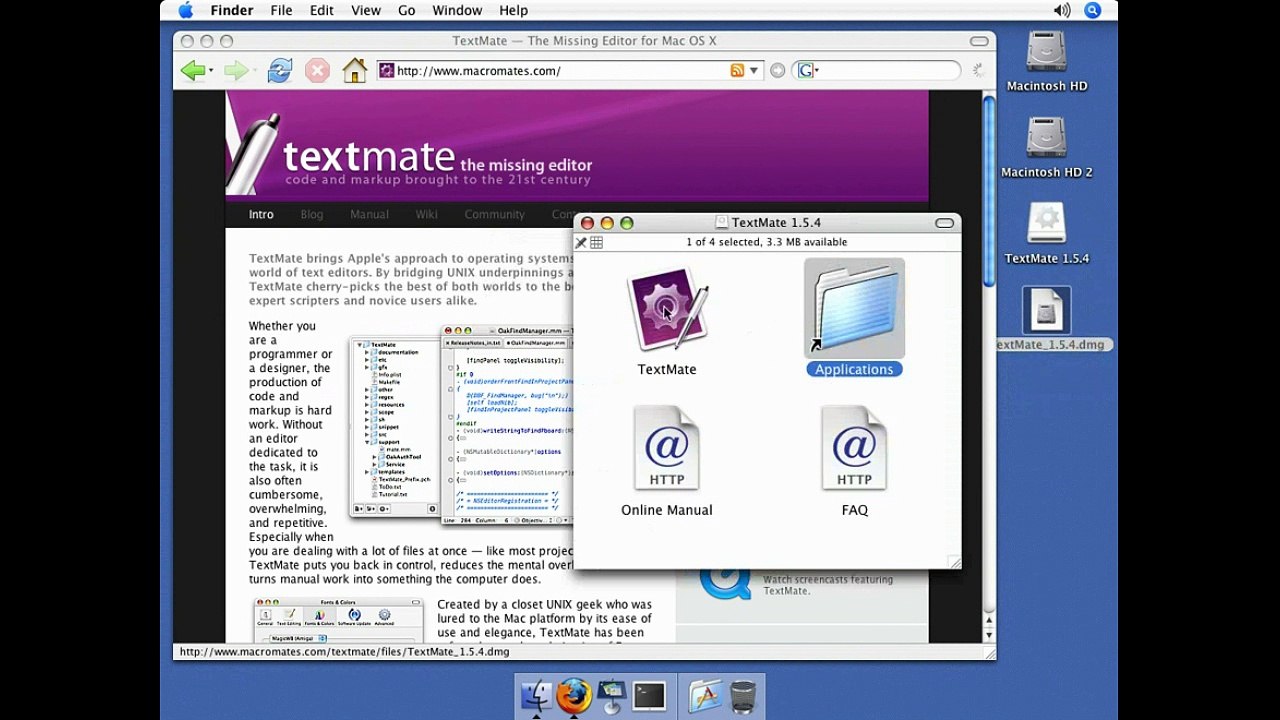The width and height of the screenshot is (1280, 720).
Task: Click the Google search engine icon
Action: coord(804,71)
